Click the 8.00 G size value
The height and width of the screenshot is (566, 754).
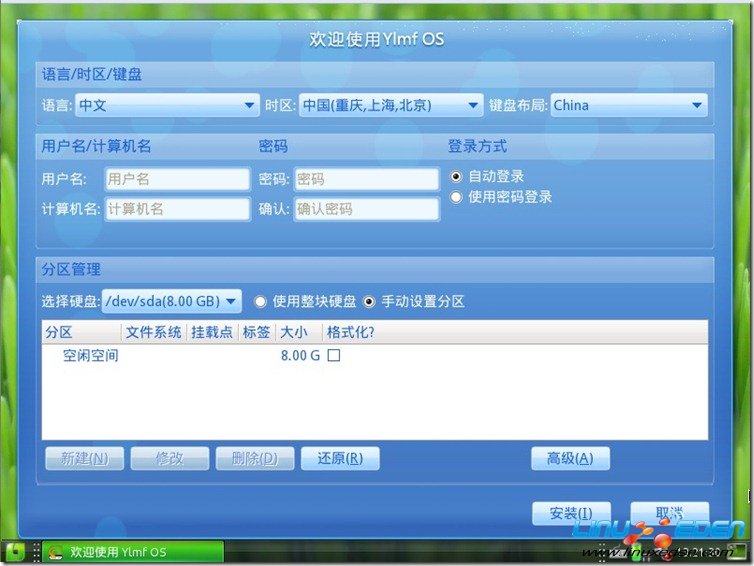(300, 356)
